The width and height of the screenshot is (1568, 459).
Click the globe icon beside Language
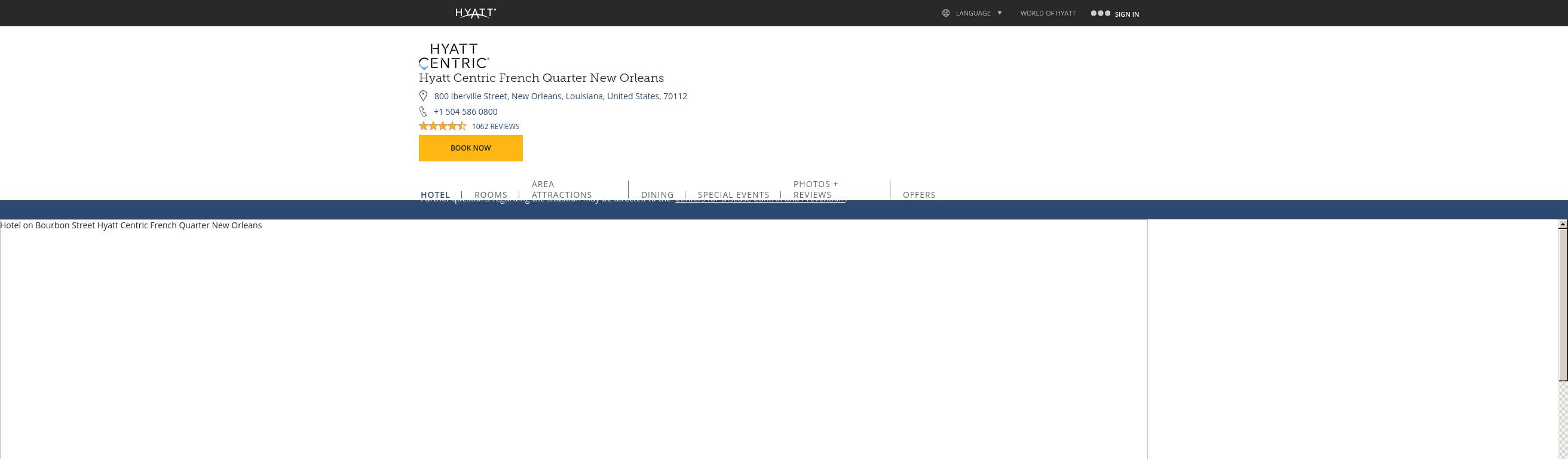(x=945, y=13)
